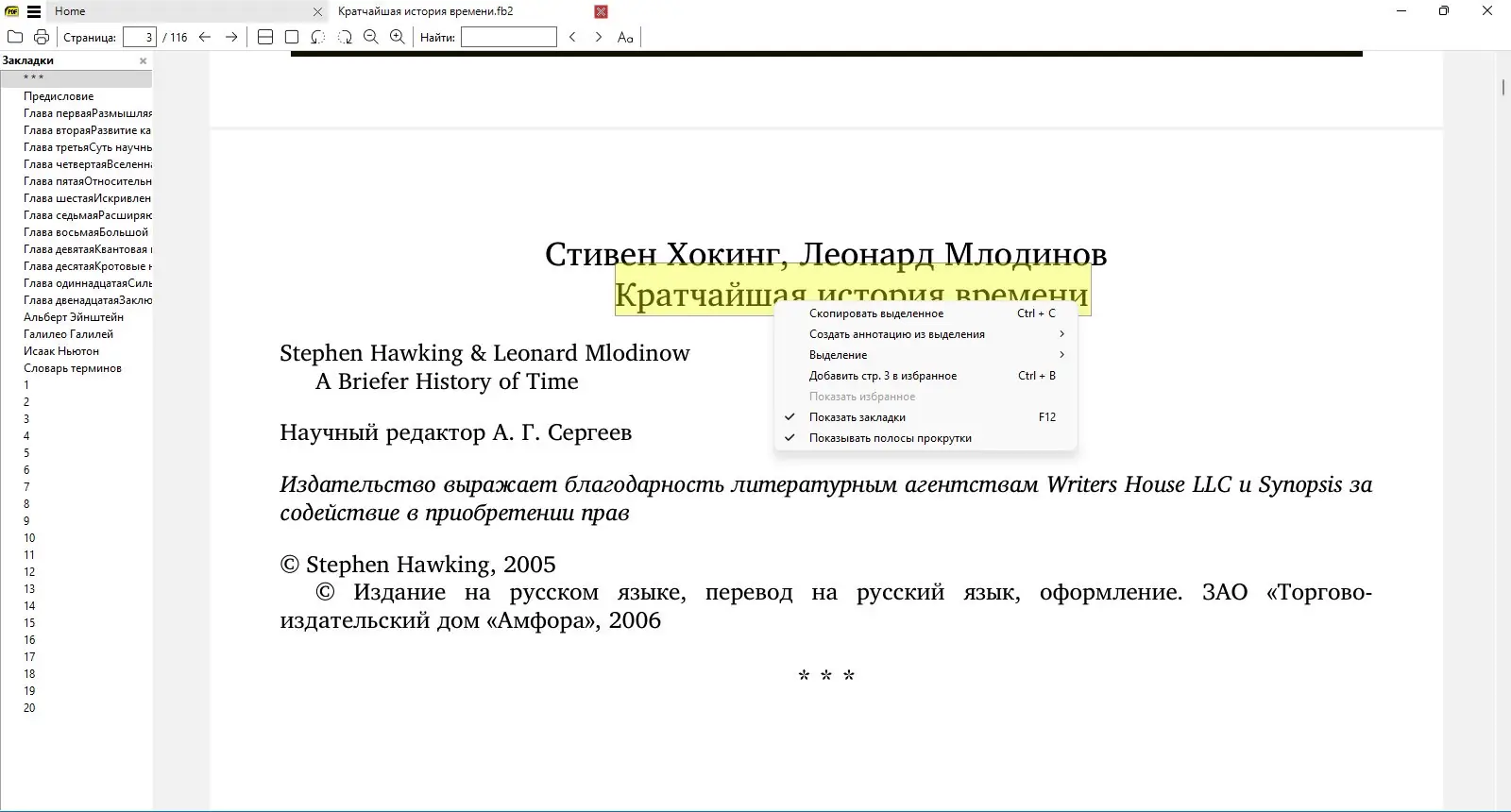This screenshot has width=1511, height=812.
Task: Select bookmark entry 20
Action: [x=29, y=708]
